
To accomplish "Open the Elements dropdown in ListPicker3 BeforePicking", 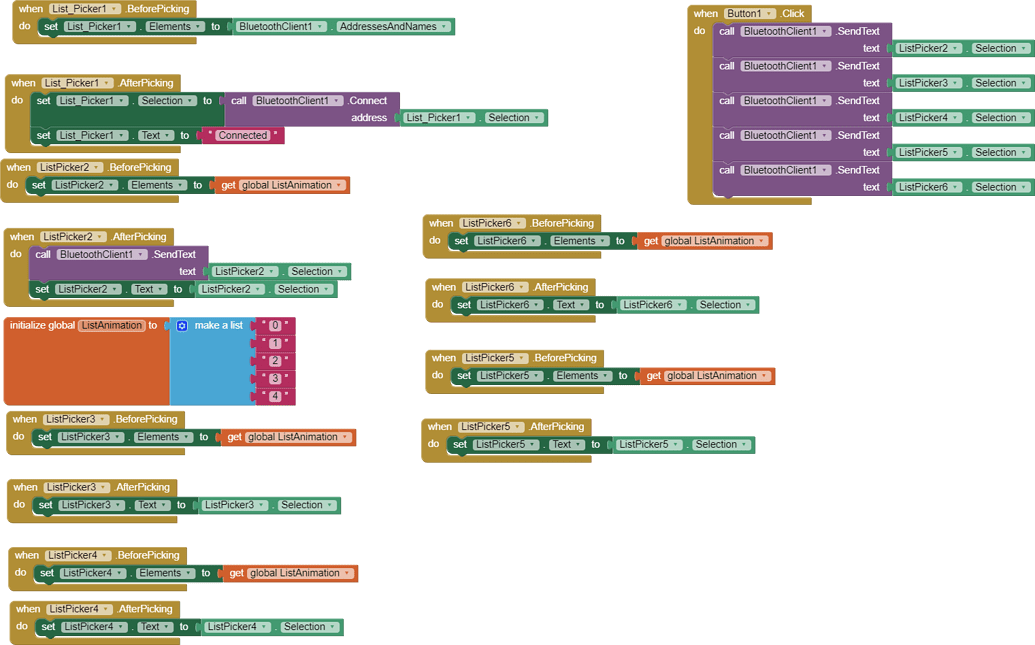I will (x=185, y=437).
